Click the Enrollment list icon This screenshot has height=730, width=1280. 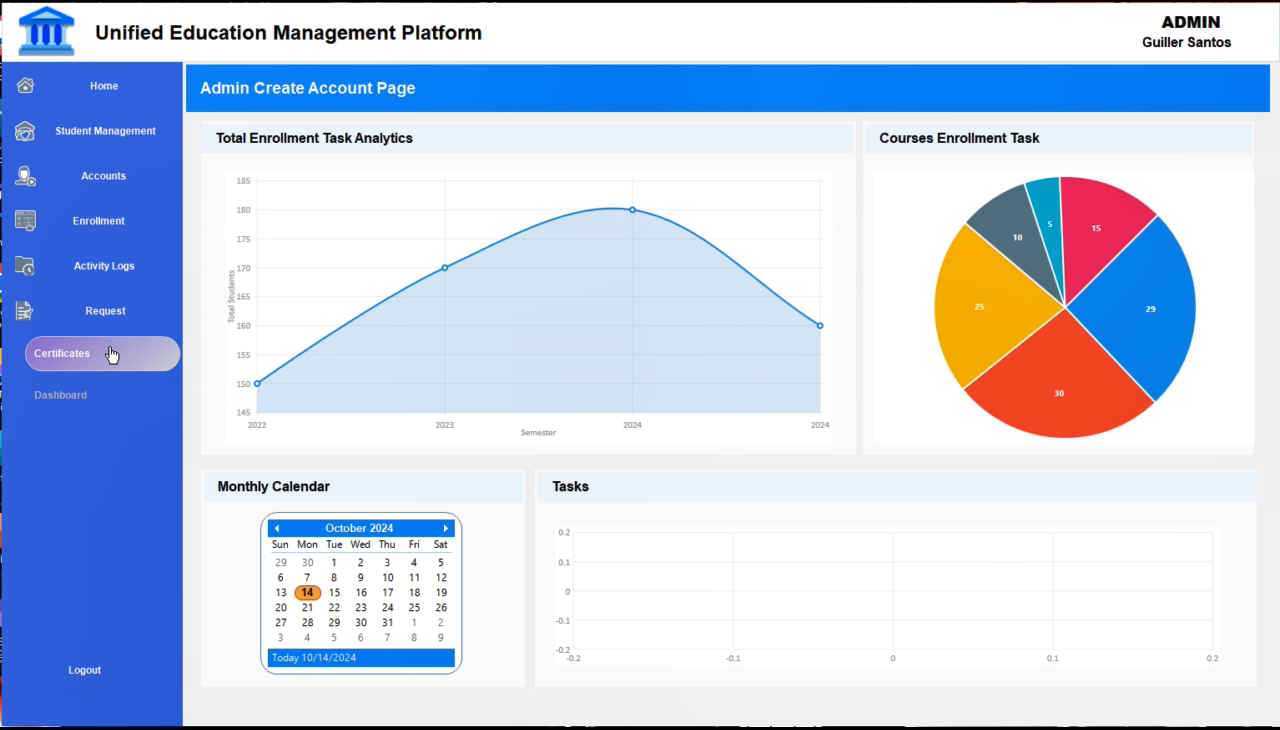point(25,221)
